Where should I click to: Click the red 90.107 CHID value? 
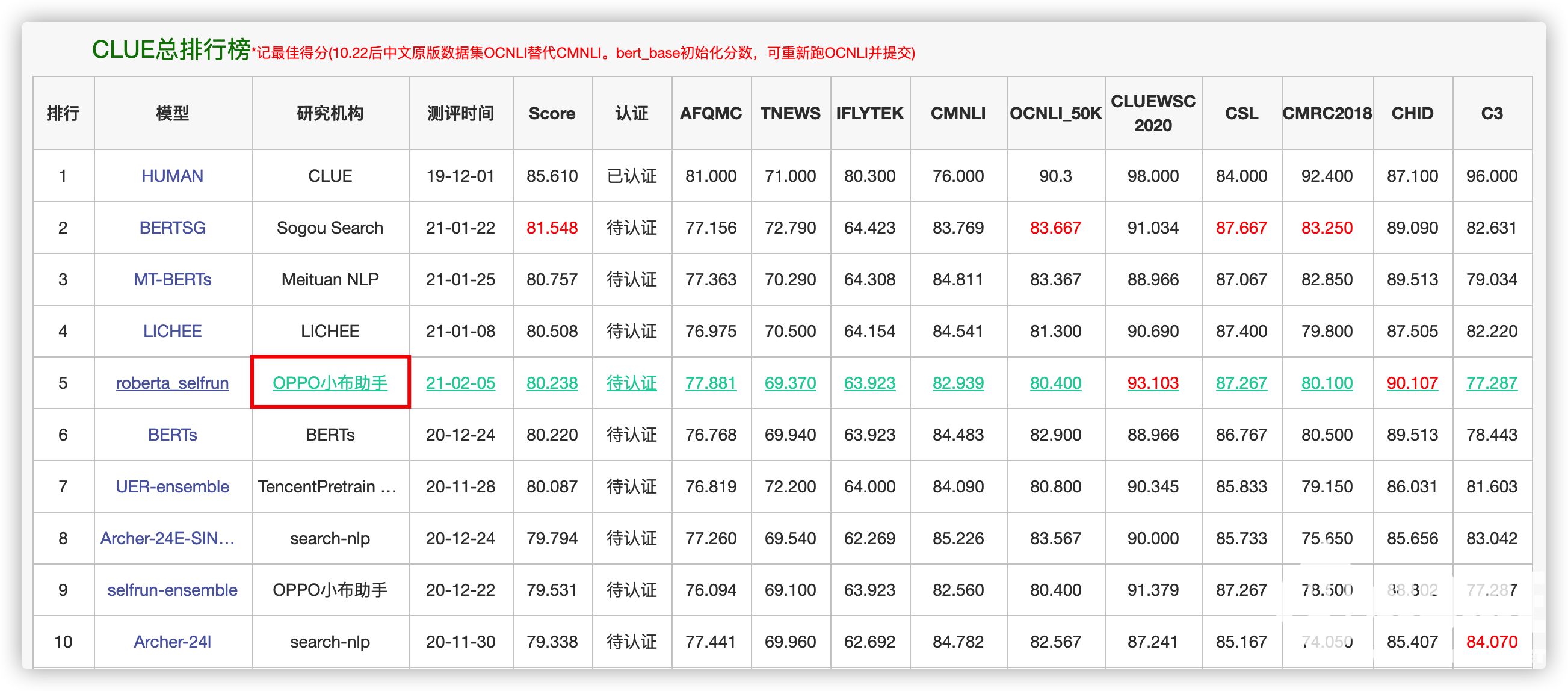1412,383
